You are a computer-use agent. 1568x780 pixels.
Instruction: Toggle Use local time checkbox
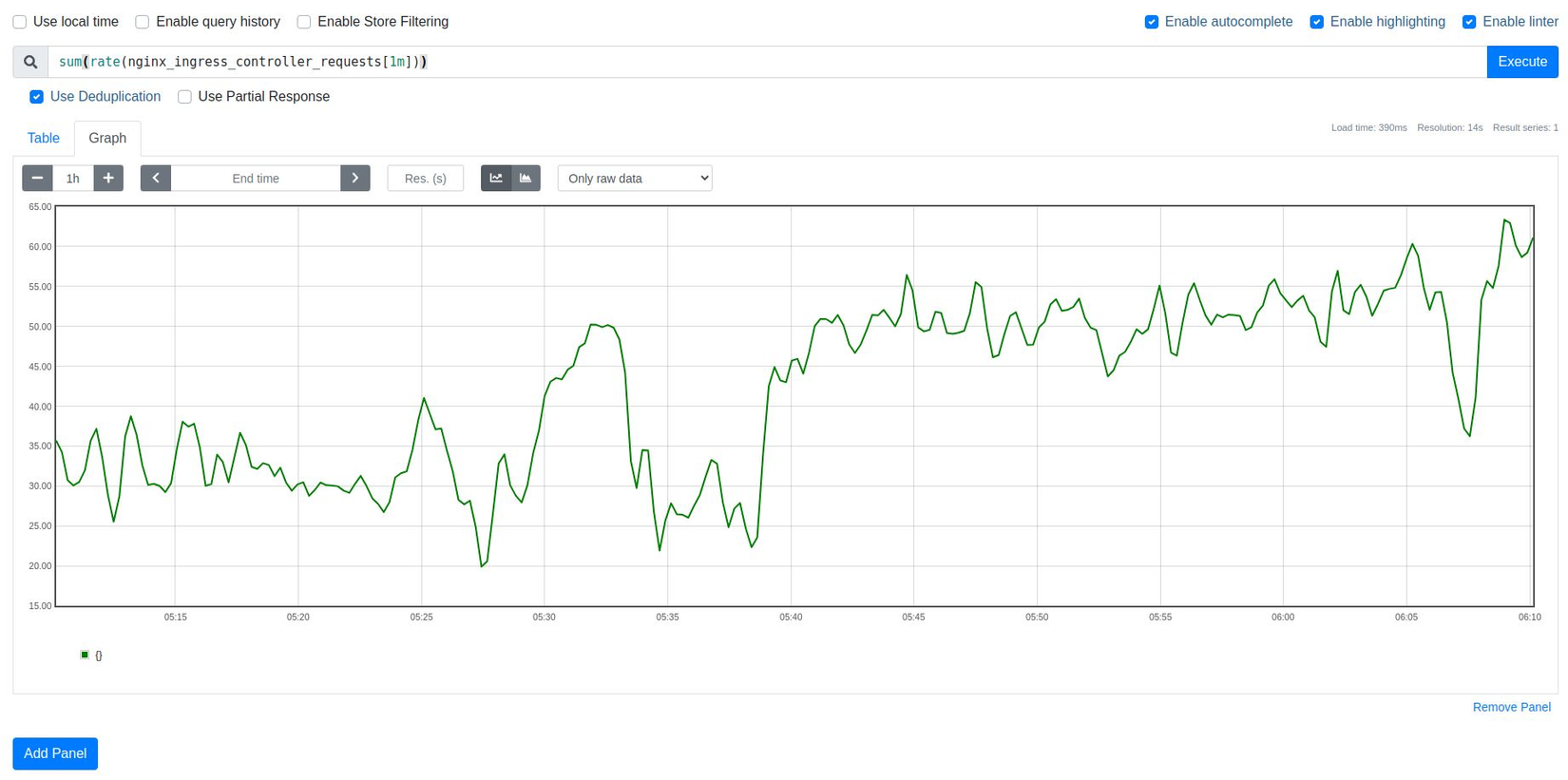point(20,22)
